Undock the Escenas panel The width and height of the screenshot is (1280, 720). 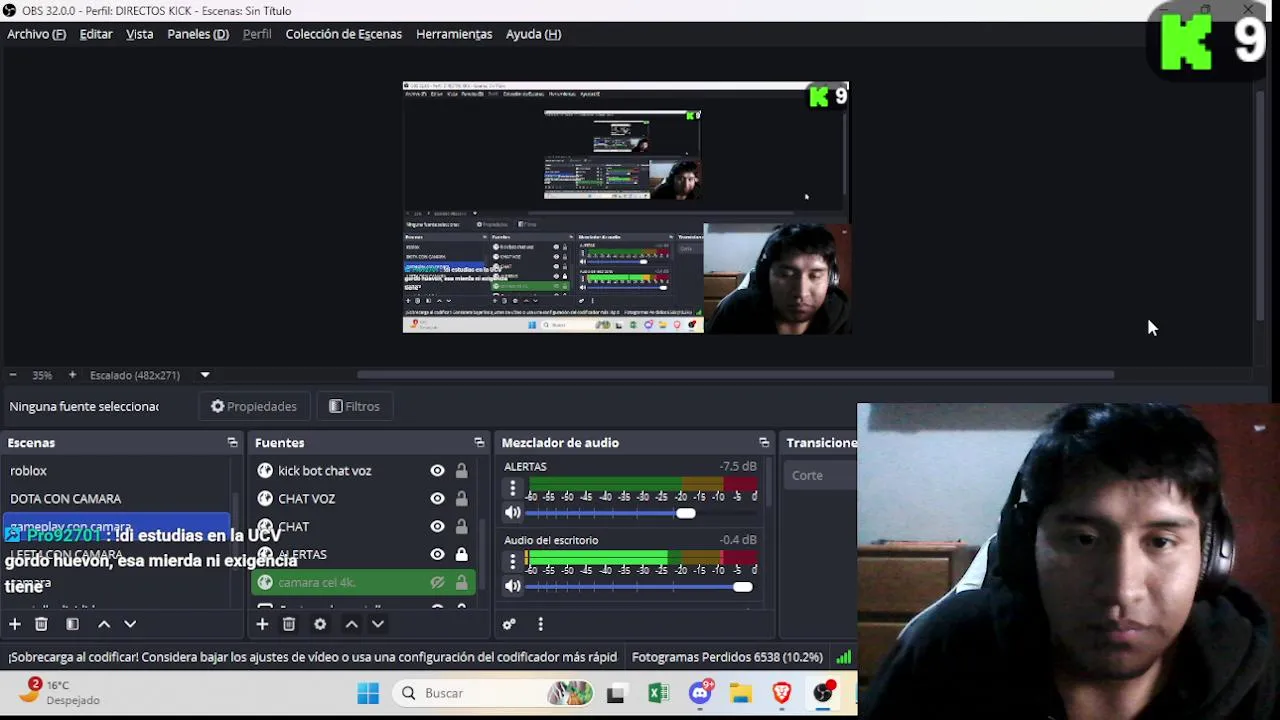[x=232, y=442]
